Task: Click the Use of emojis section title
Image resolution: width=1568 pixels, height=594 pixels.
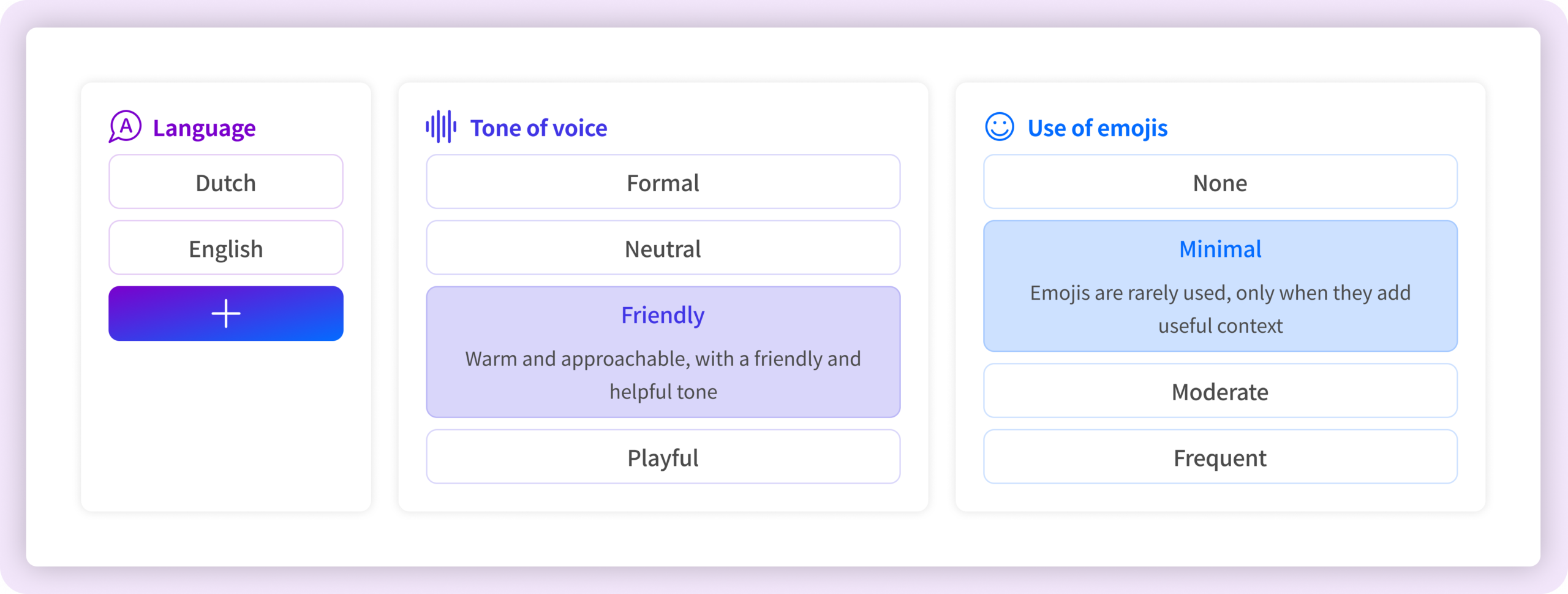Action: tap(1097, 128)
